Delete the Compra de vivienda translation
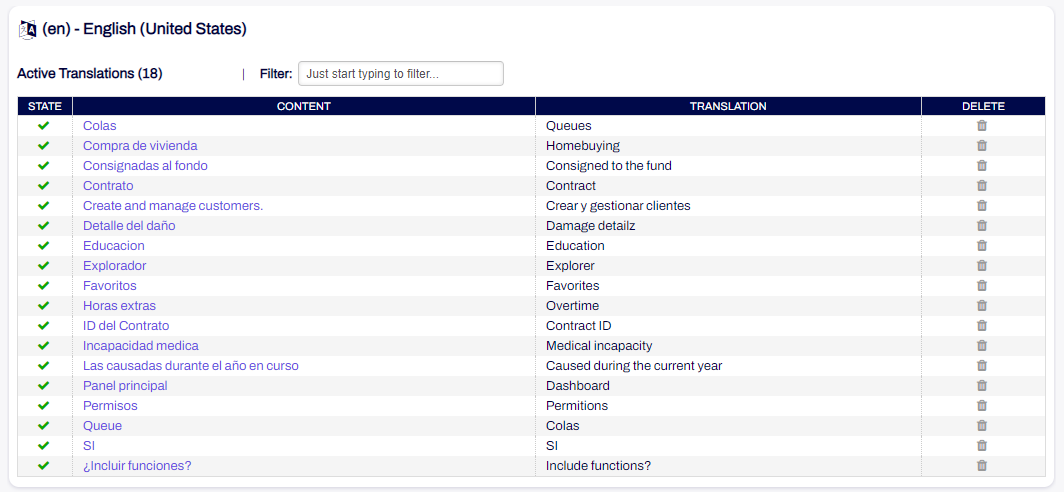This screenshot has width=1064, height=492. pos(981,146)
